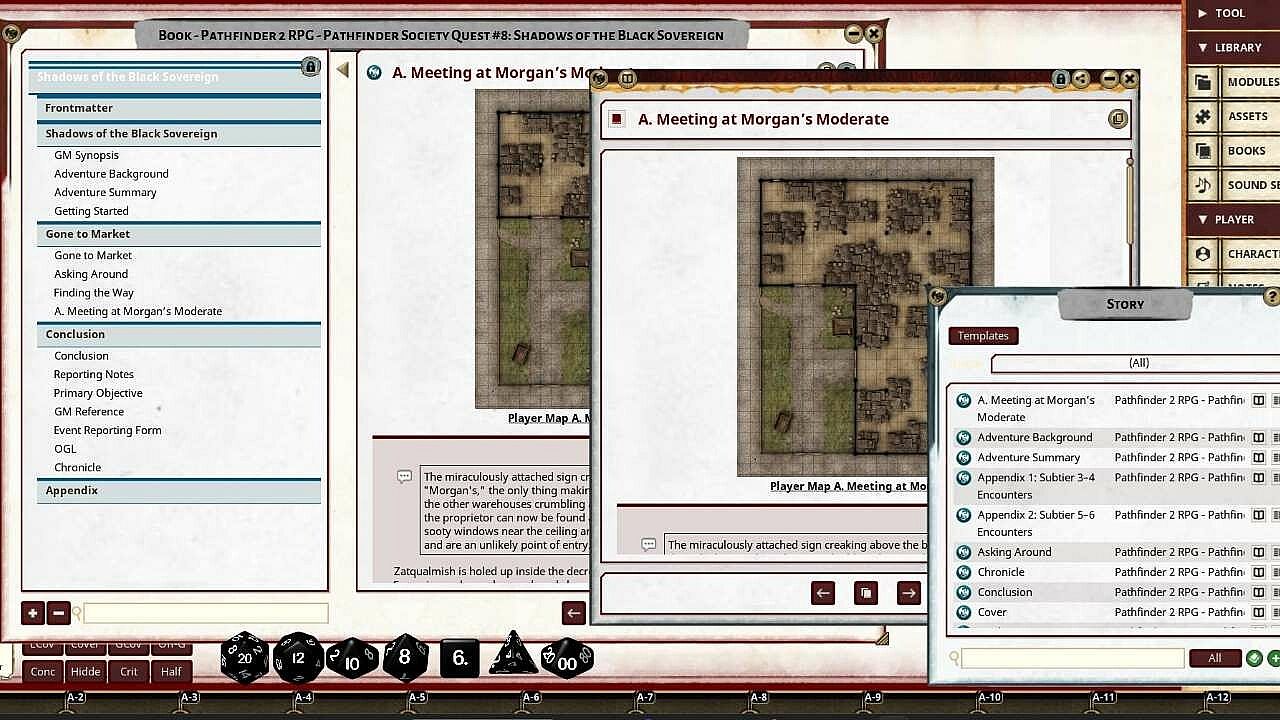Collapse the TOOL sidebar section
The width and height of the screenshot is (1280, 720).
1232,13
